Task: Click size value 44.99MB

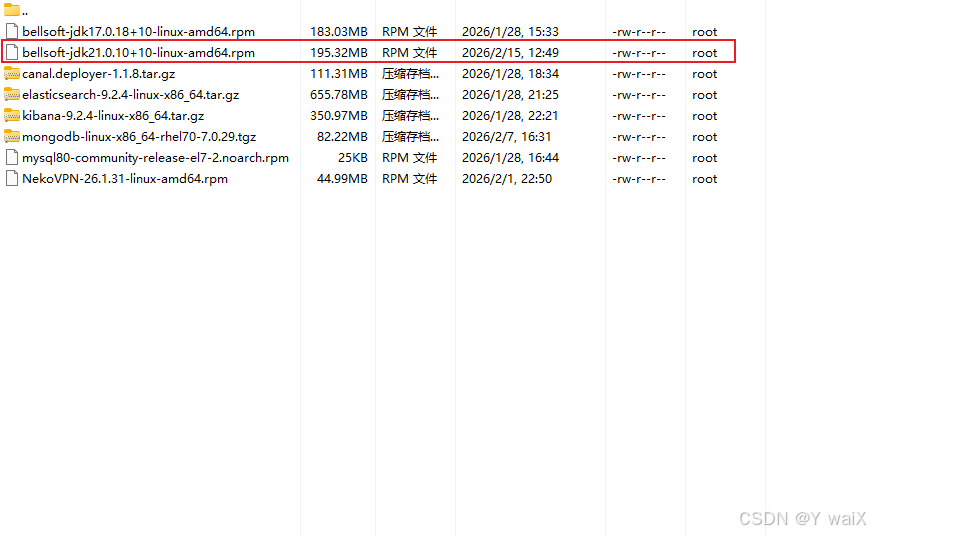Action: pos(342,179)
